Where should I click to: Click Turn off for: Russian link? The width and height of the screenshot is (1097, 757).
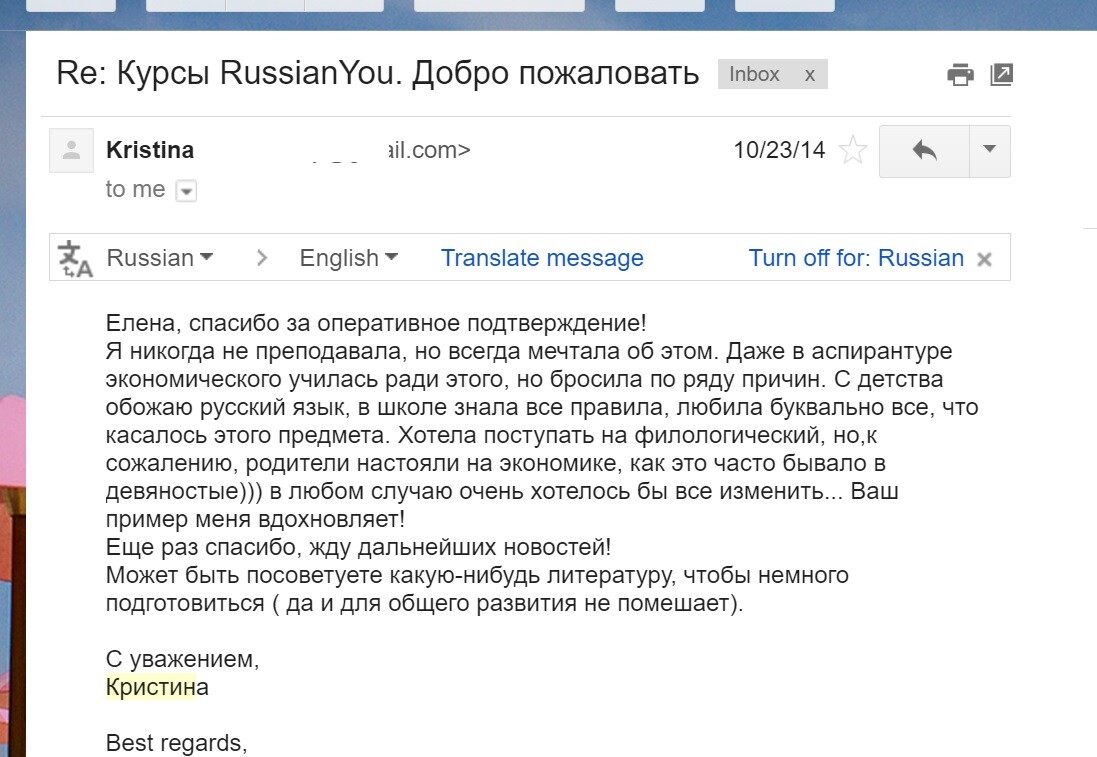tap(856, 257)
